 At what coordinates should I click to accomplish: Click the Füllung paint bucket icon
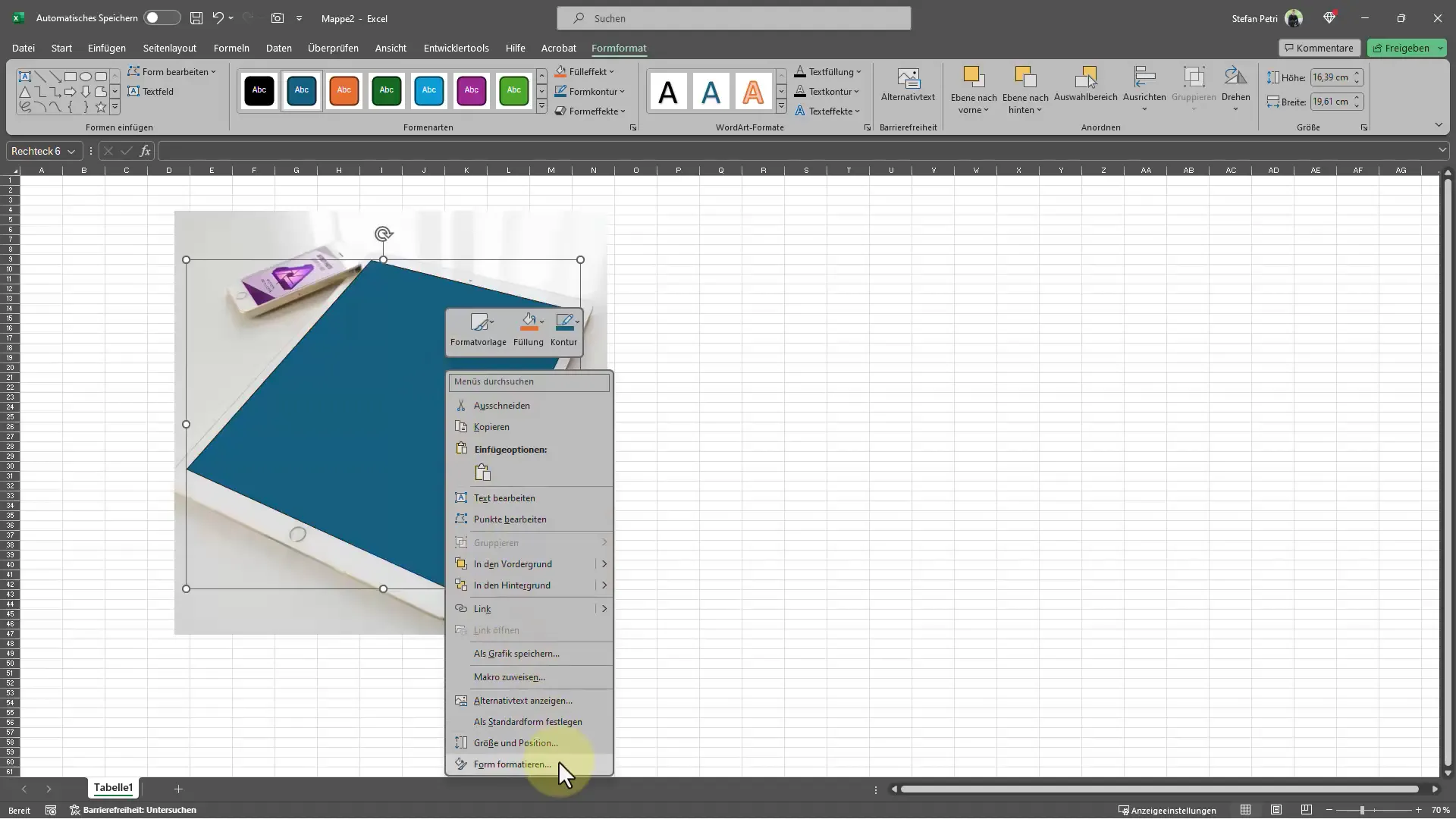pyautogui.click(x=529, y=322)
